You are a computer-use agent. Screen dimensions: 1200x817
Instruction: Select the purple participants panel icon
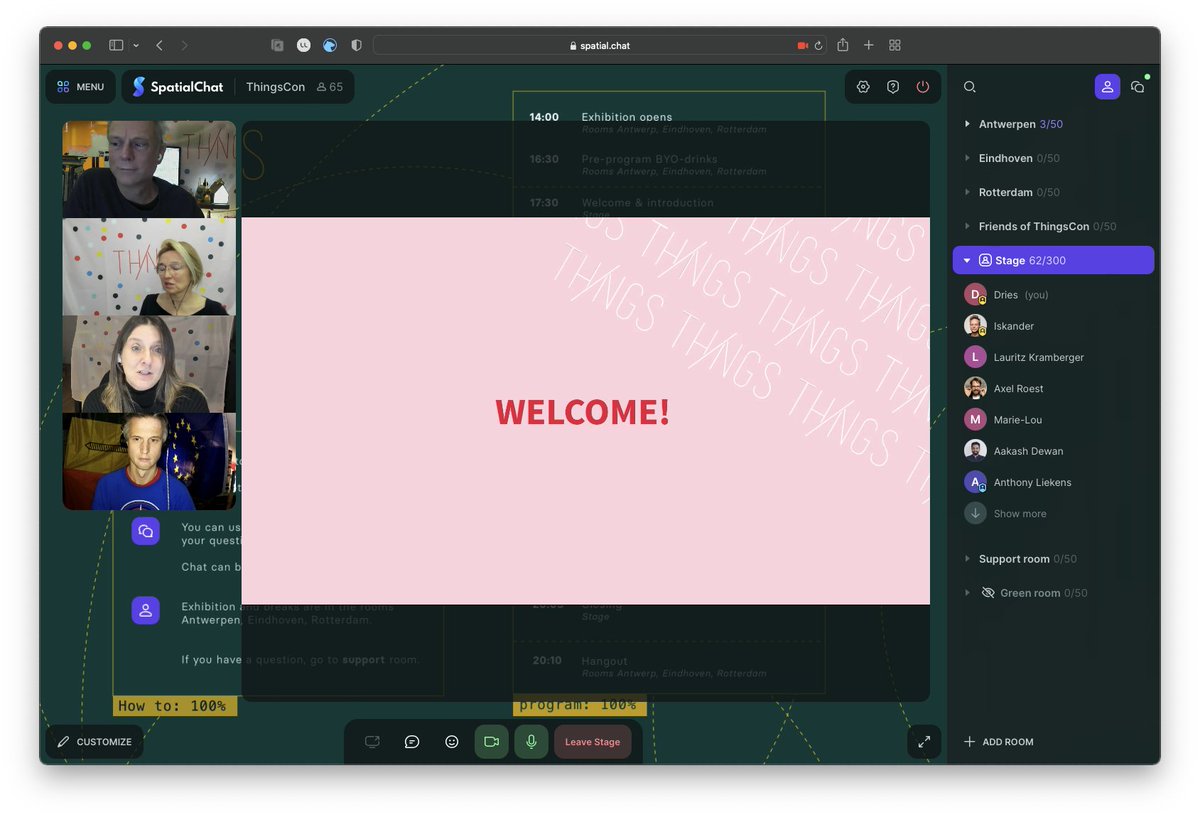click(1107, 87)
